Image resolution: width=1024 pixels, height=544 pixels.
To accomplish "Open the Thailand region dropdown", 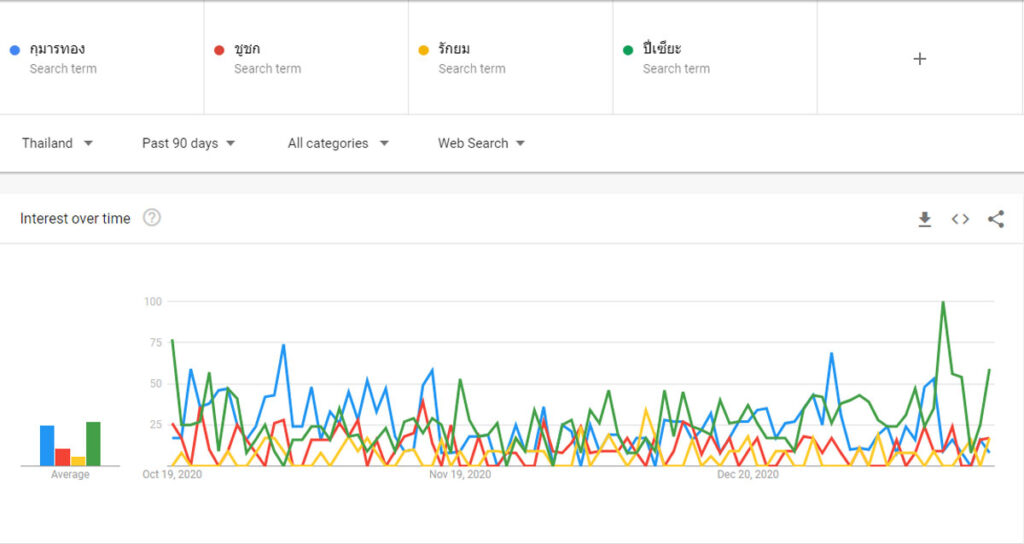I will coord(57,143).
